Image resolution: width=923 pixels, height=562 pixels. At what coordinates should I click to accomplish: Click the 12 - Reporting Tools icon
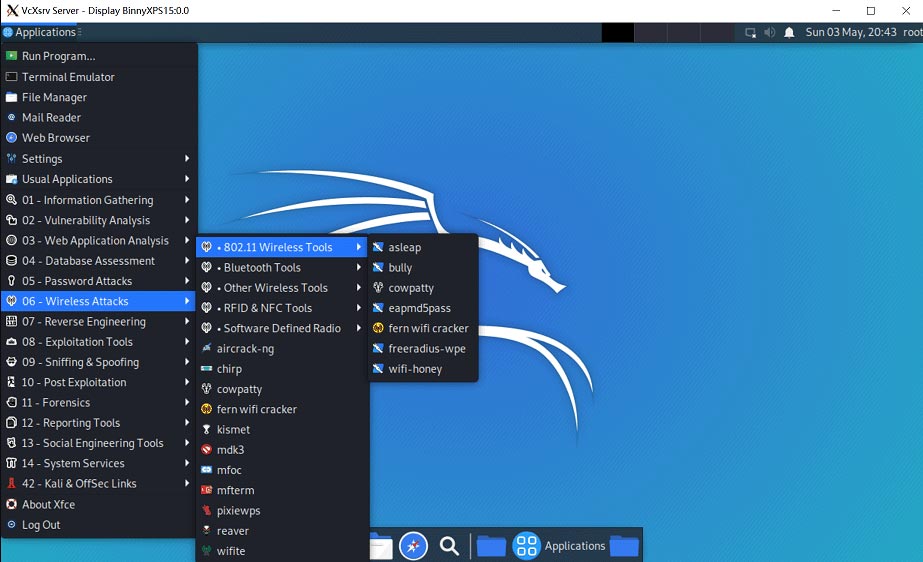[x=11, y=423]
